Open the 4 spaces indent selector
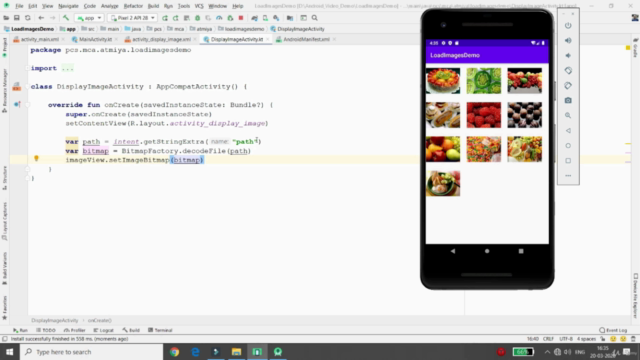Image resolution: width=640 pixels, height=360 pixels. click(587, 339)
